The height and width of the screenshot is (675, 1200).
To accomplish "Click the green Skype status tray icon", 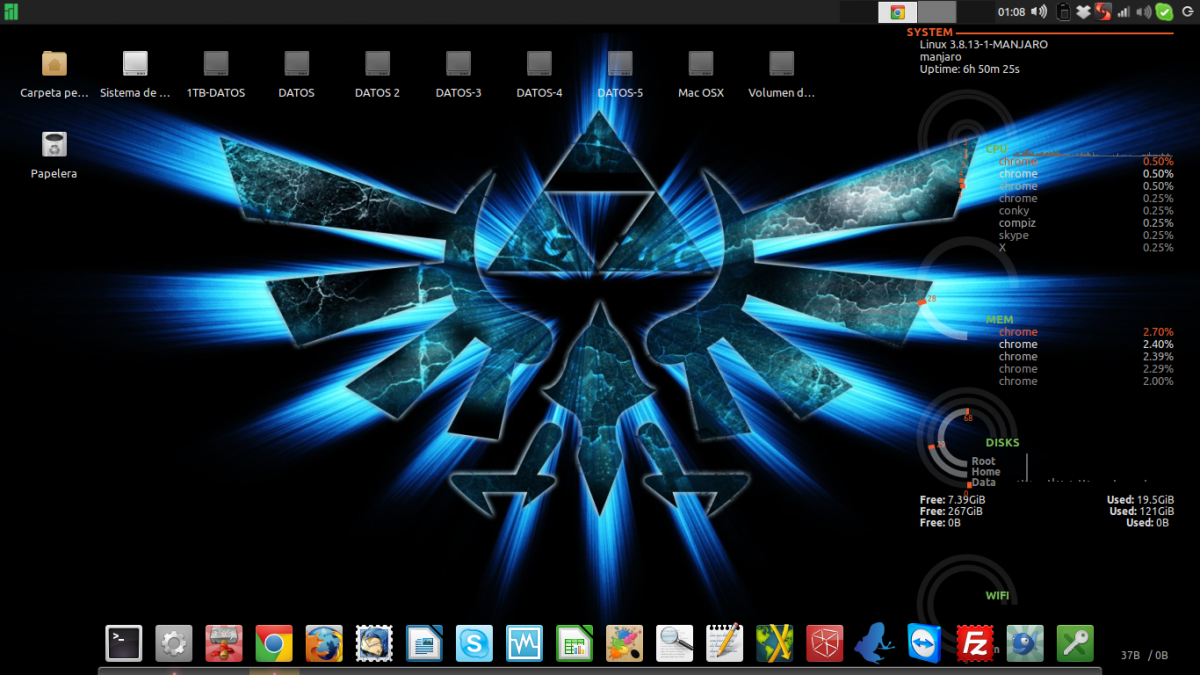I will click(1164, 12).
